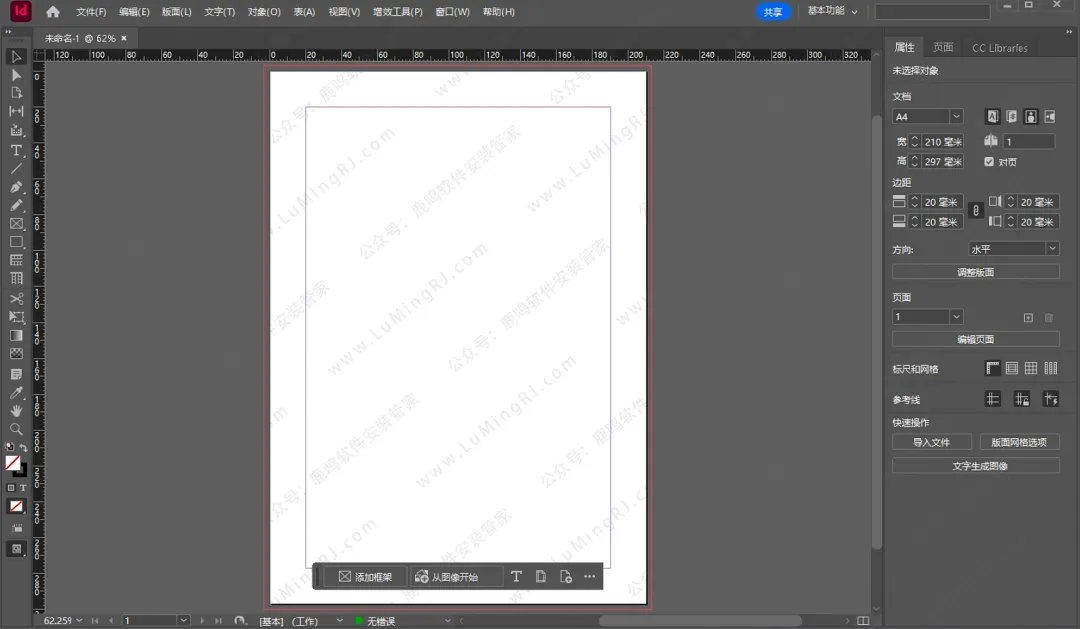Viewport: 1080px width, 629px height.
Task: Switch to the 页面 panel tab
Action: pyautogui.click(x=943, y=47)
